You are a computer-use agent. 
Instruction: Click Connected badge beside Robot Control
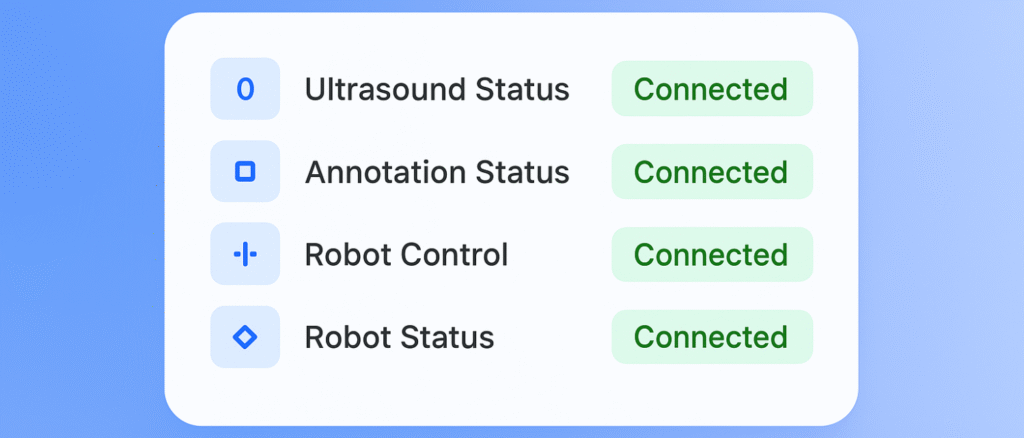click(711, 255)
